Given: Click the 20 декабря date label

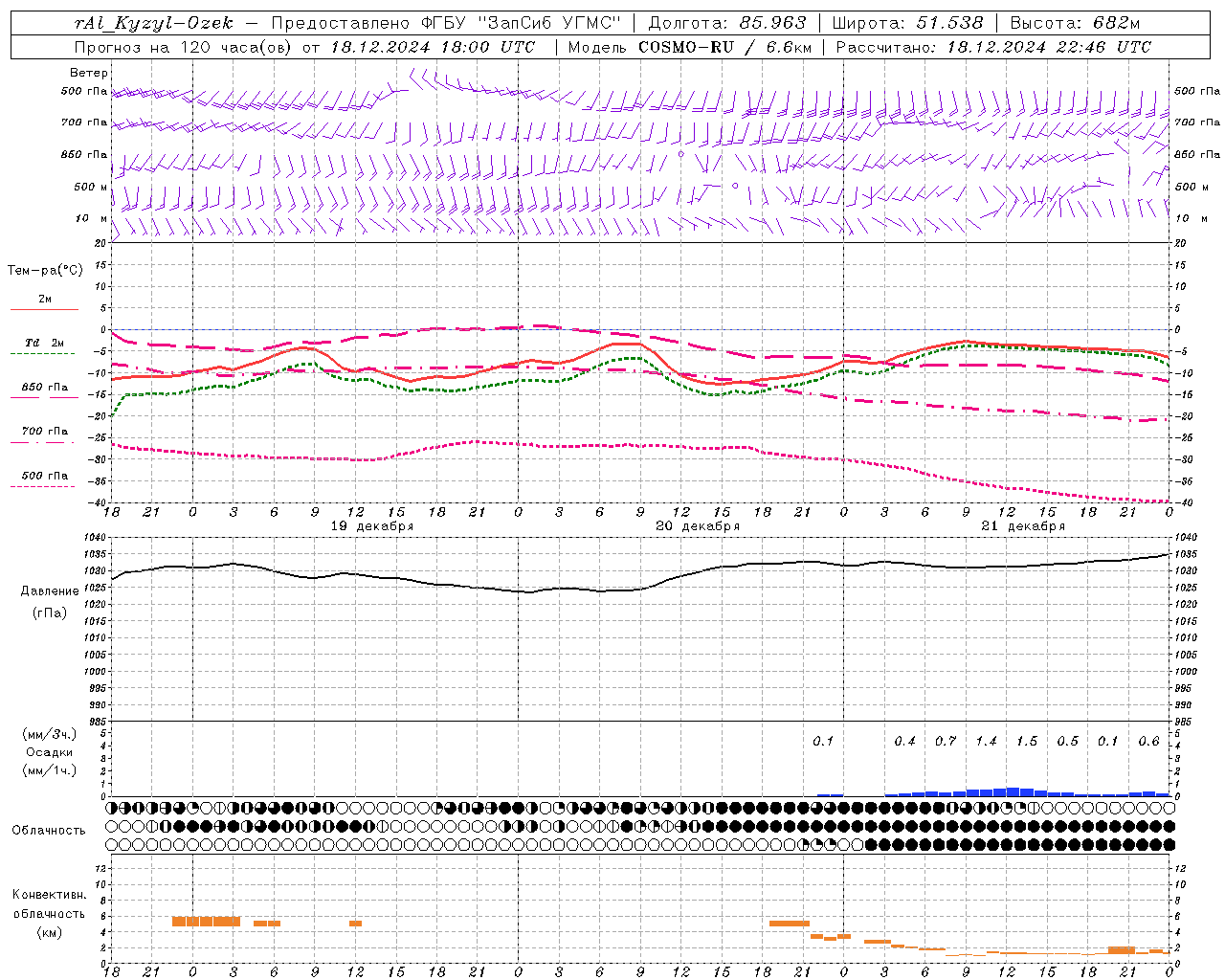Looking at the screenshot, I should [x=698, y=526].
